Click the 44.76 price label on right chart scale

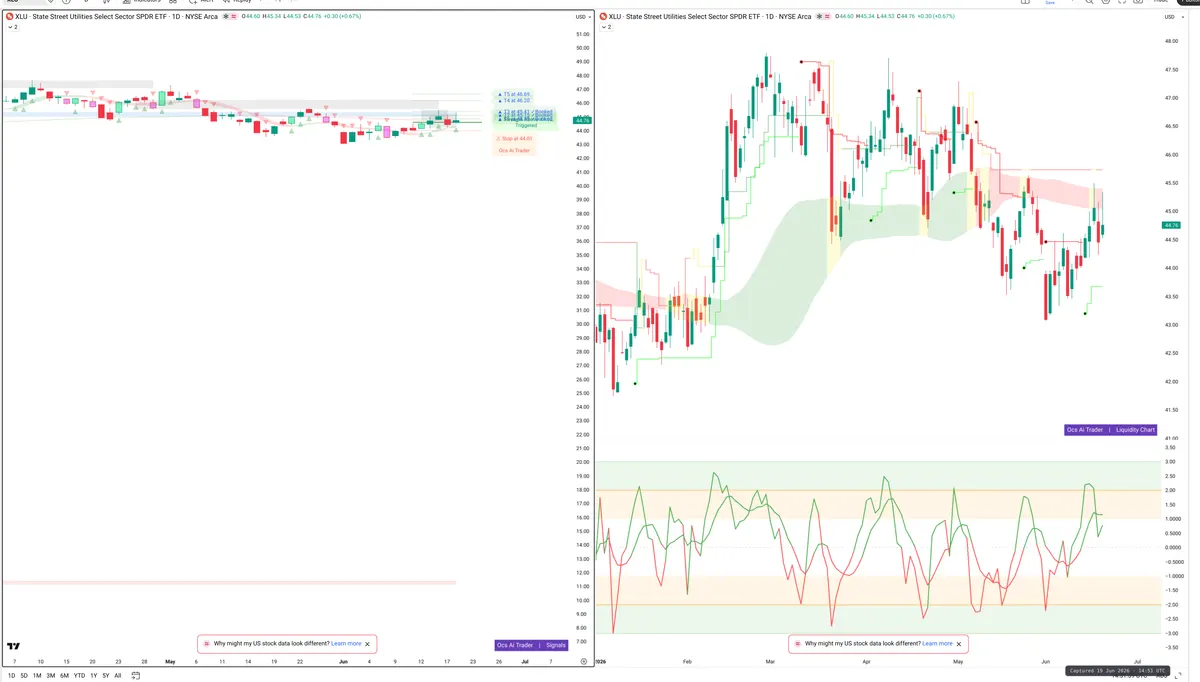pos(1171,225)
